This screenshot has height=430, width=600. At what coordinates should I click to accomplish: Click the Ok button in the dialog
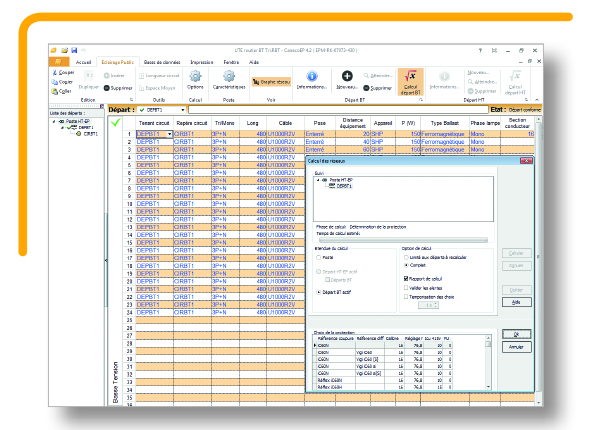tap(516, 334)
